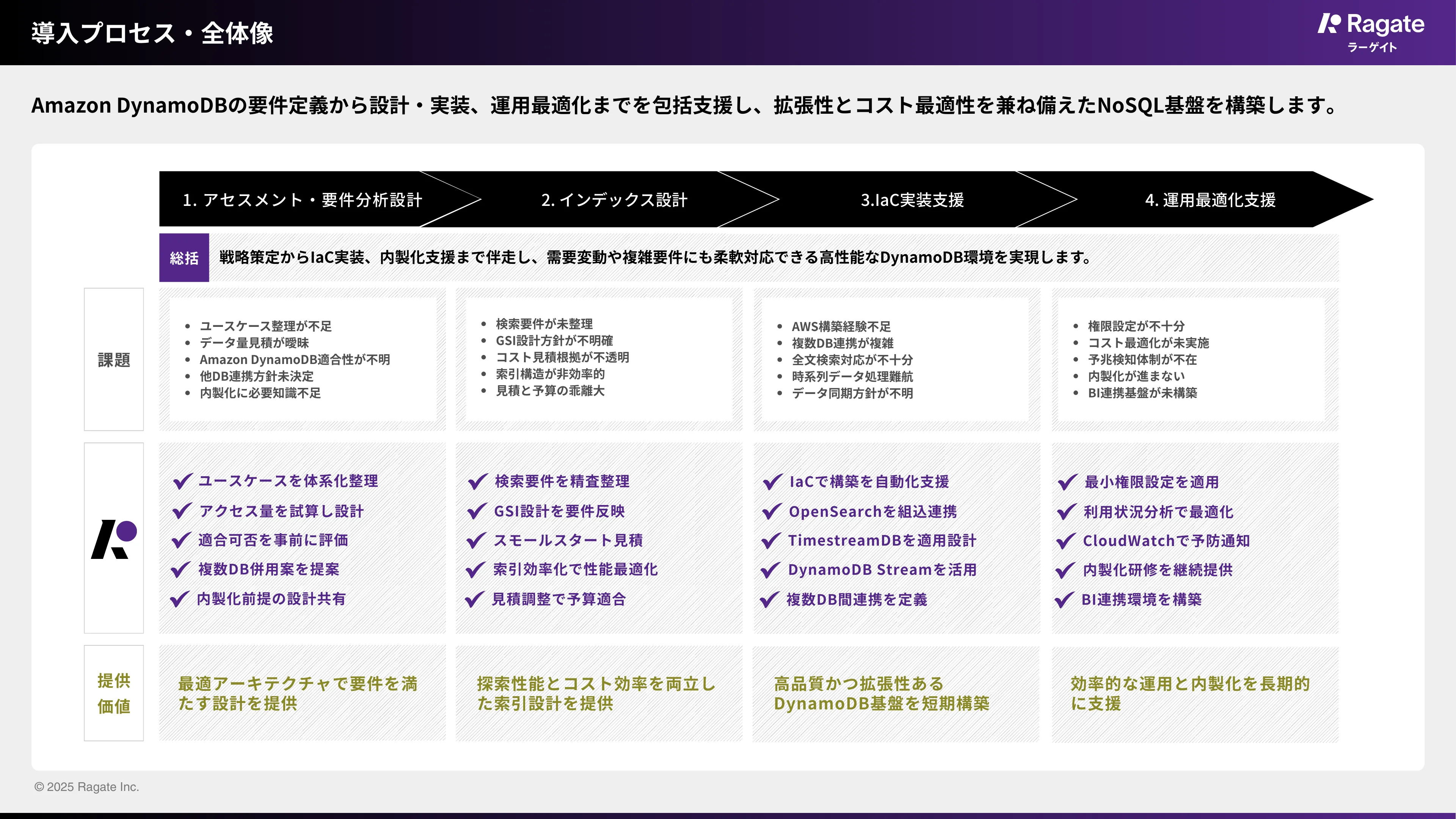Click checkmark beside 最小権限設定を適用
The height and width of the screenshot is (819, 1456).
tap(1068, 483)
